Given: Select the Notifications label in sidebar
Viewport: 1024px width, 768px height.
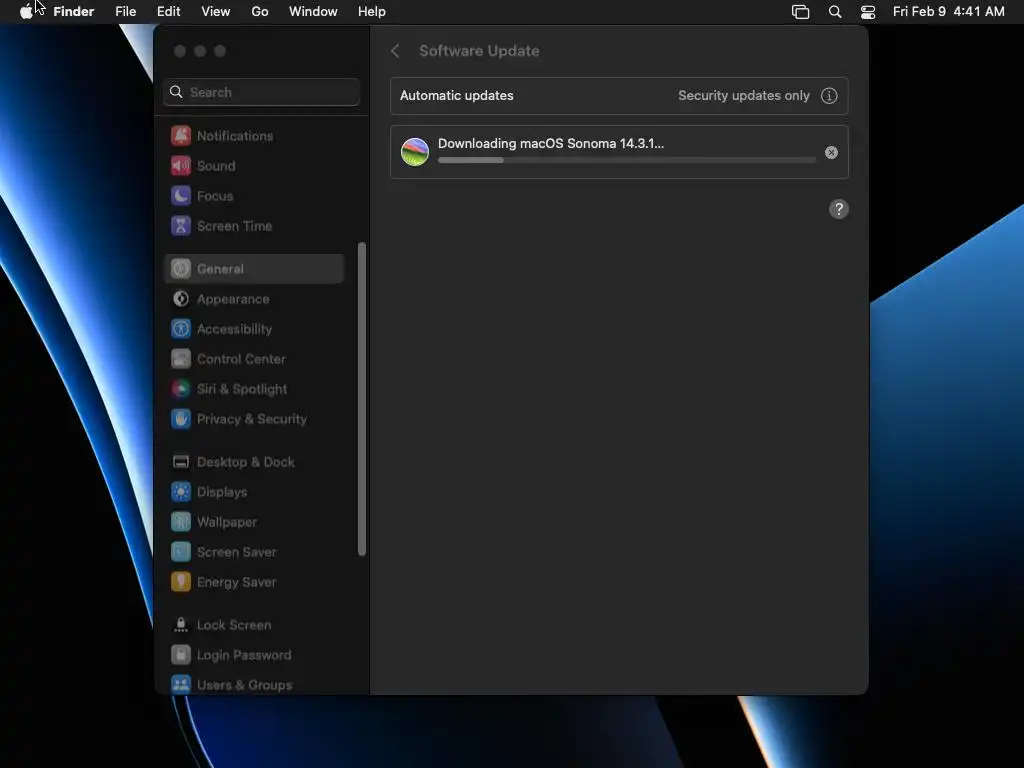Looking at the screenshot, I should (235, 136).
